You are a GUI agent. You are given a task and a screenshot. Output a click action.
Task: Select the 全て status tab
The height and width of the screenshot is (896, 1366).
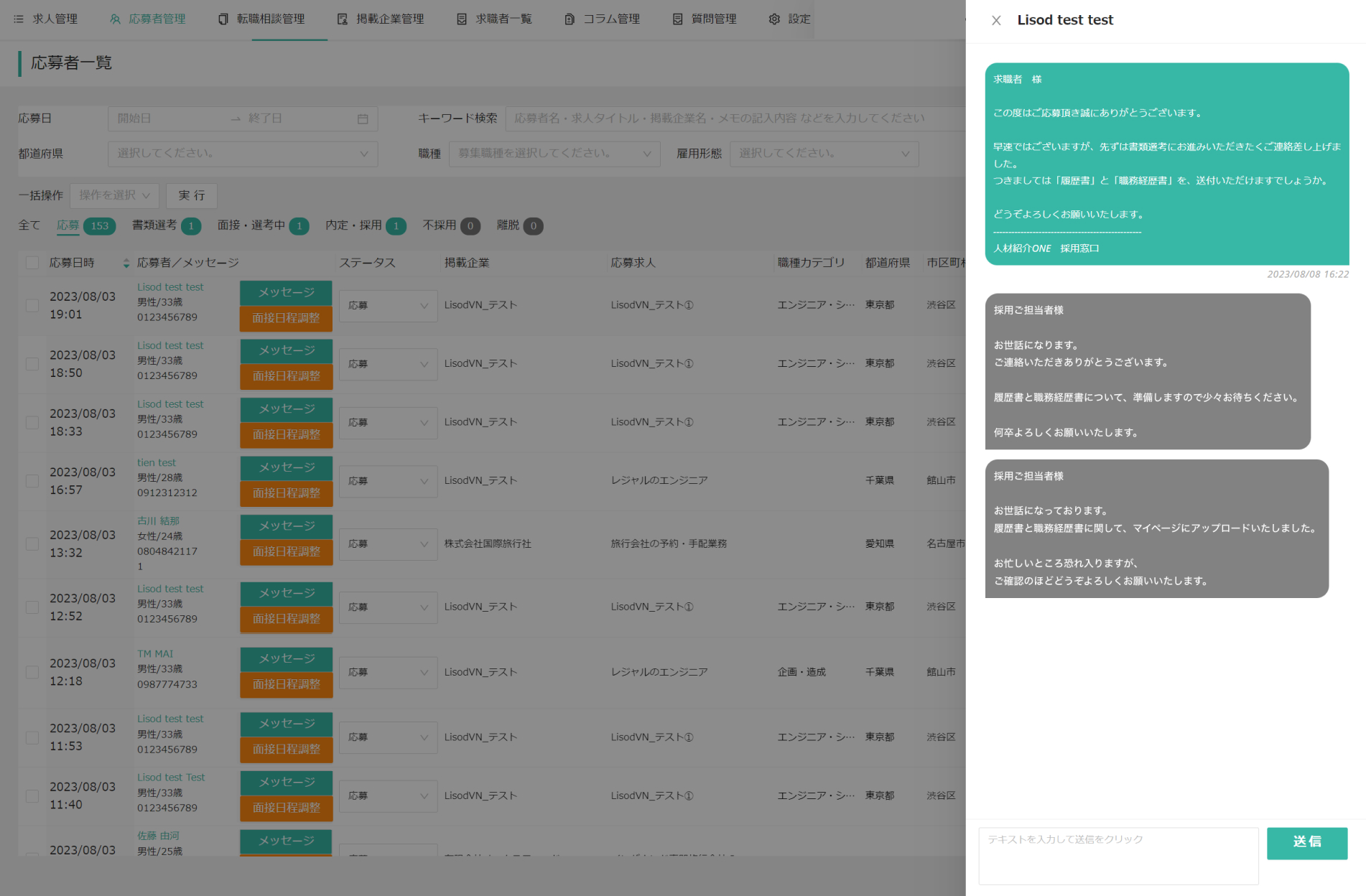pos(29,225)
